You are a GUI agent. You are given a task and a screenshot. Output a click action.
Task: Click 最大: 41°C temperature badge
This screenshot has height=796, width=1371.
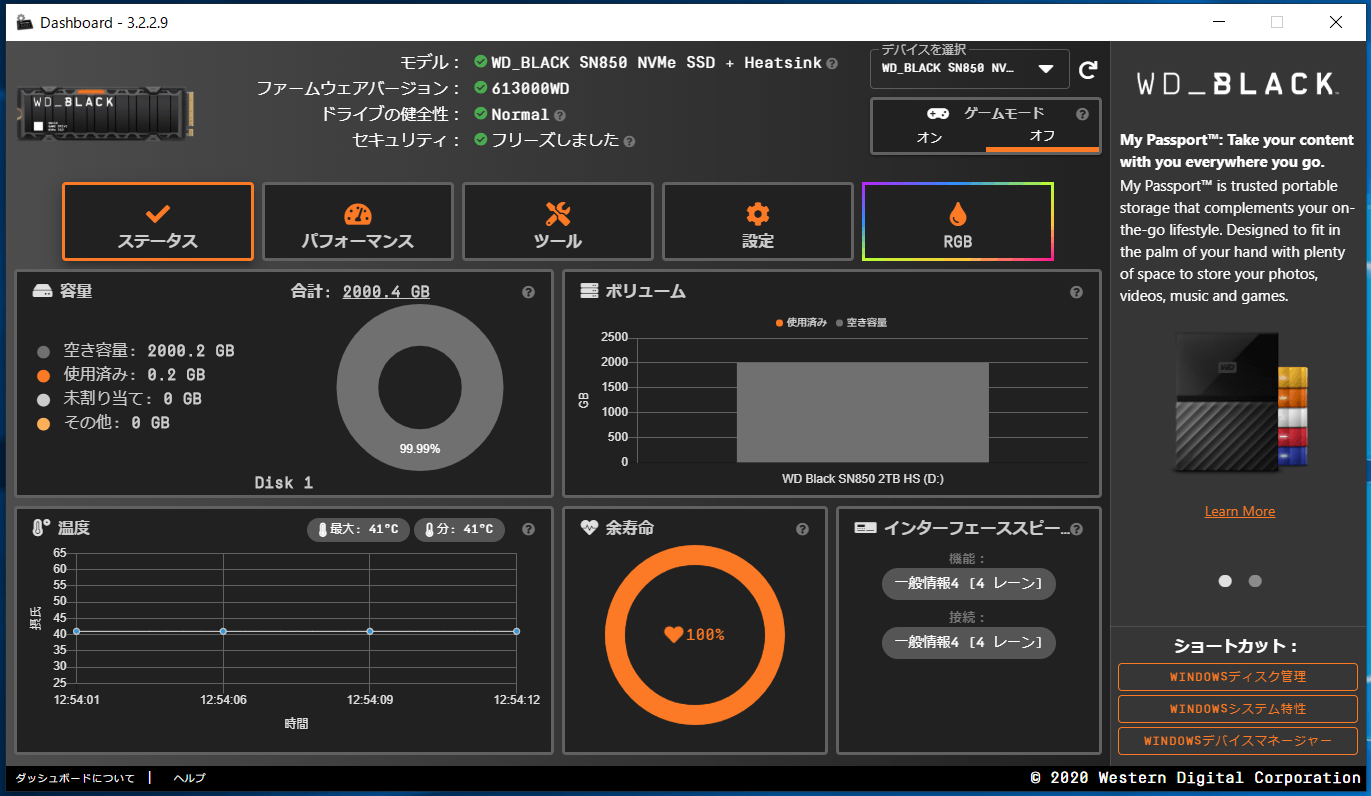pos(358,529)
